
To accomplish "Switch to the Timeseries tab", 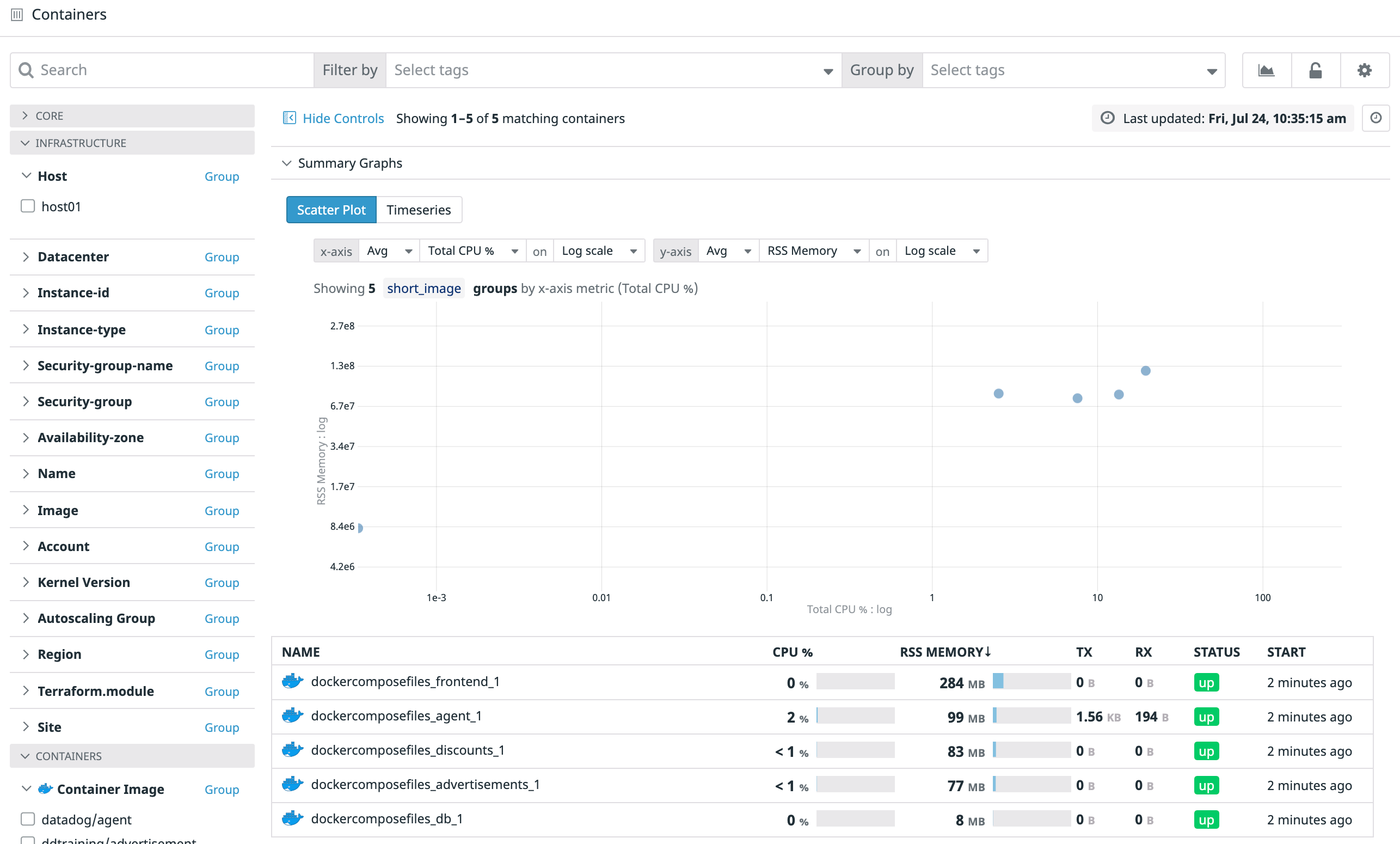I will point(418,210).
